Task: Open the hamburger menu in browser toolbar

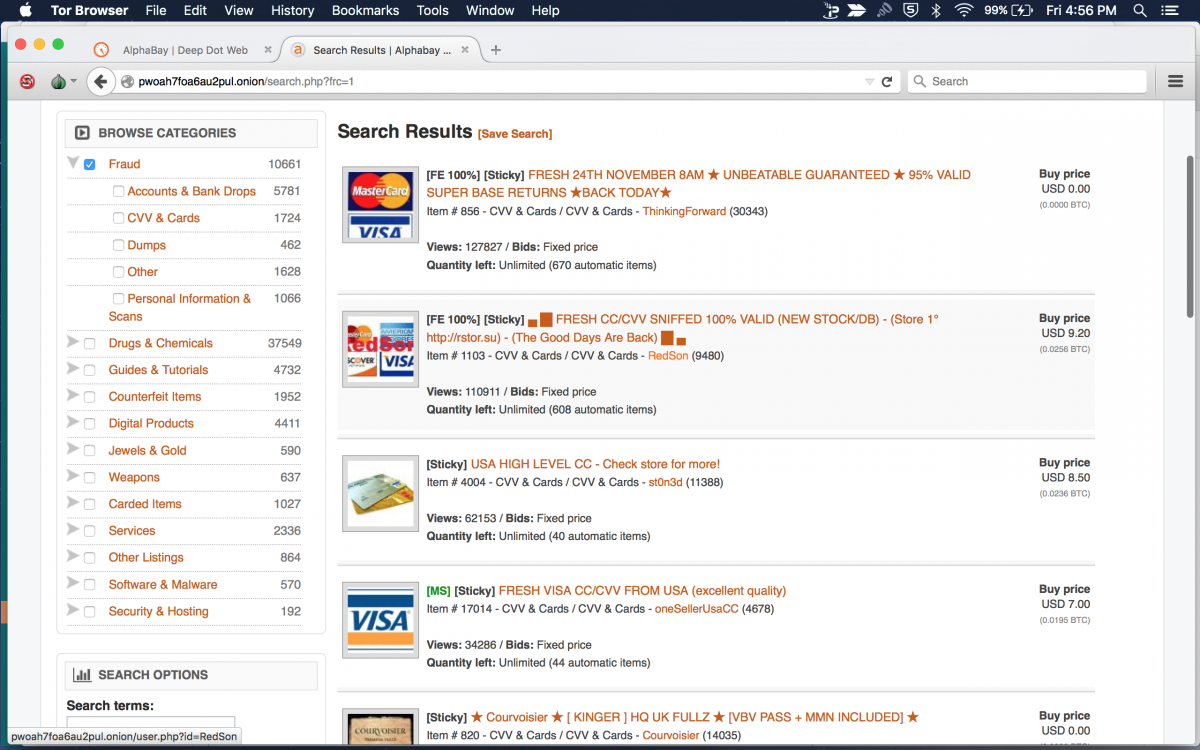Action: click(1175, 82)
